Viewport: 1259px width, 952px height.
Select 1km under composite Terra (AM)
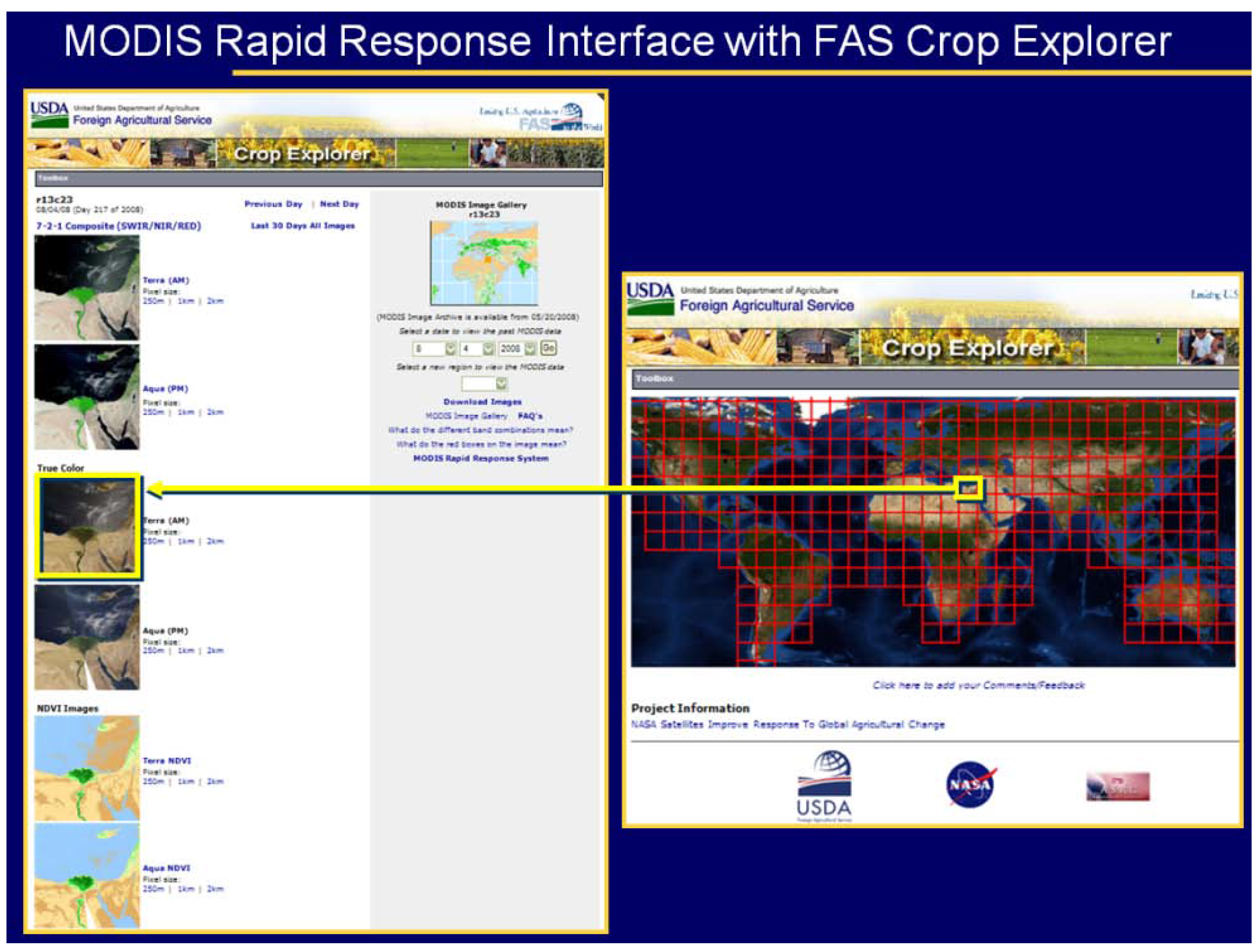tap(186, 301)
